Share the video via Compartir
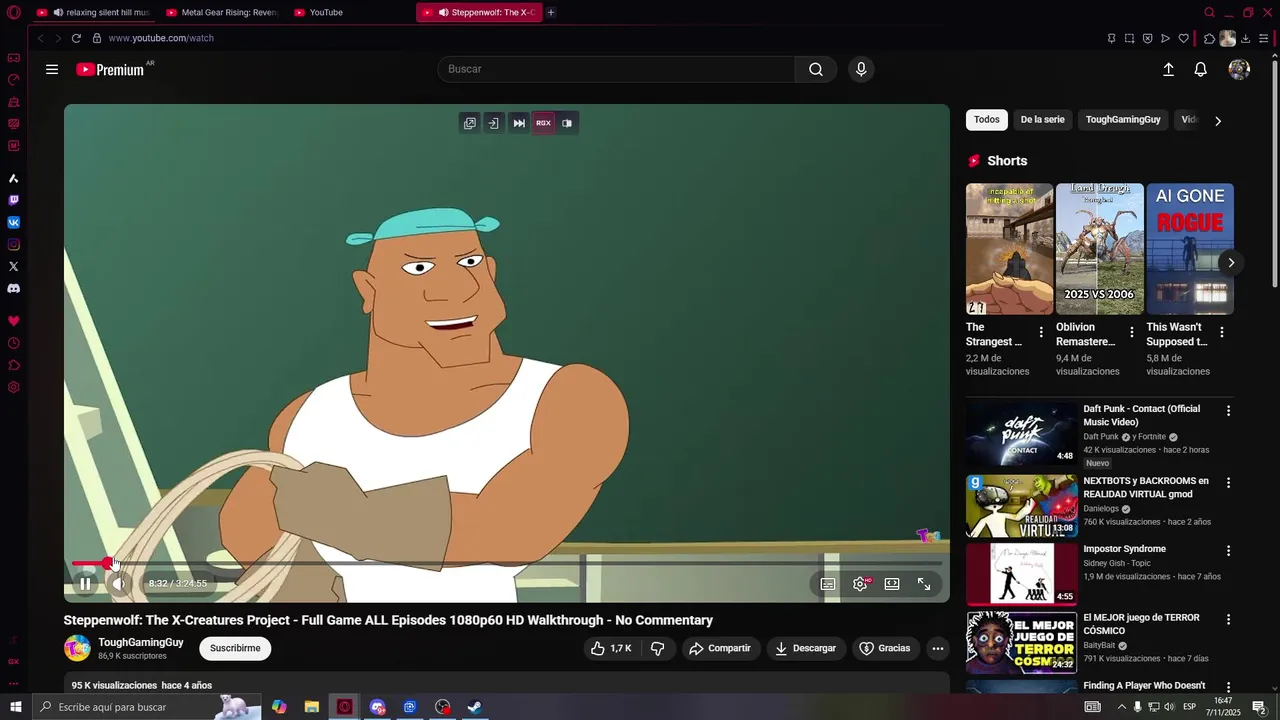This screenshot has height=720, width=1280. [720, 648]
